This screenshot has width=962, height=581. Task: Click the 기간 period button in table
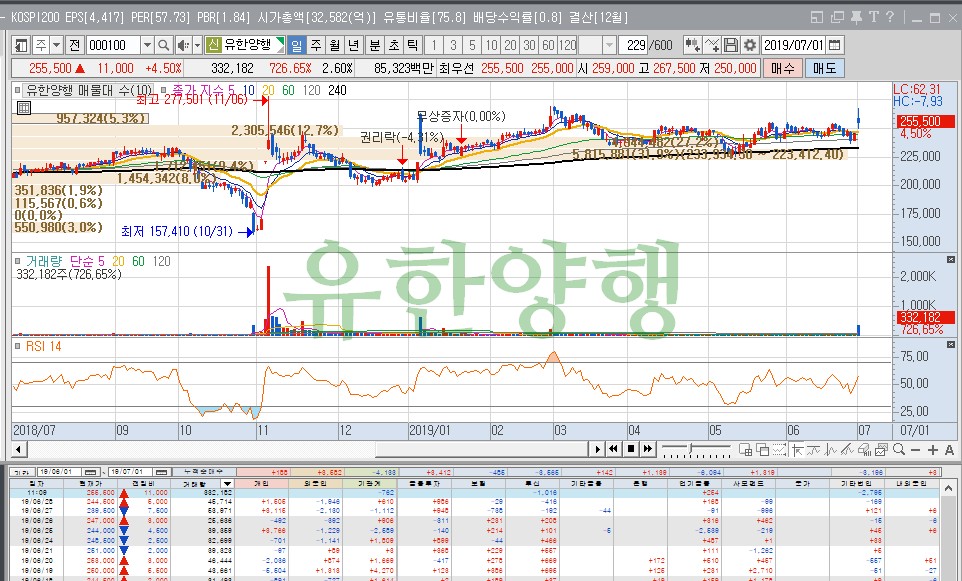[x=23, y=472]
